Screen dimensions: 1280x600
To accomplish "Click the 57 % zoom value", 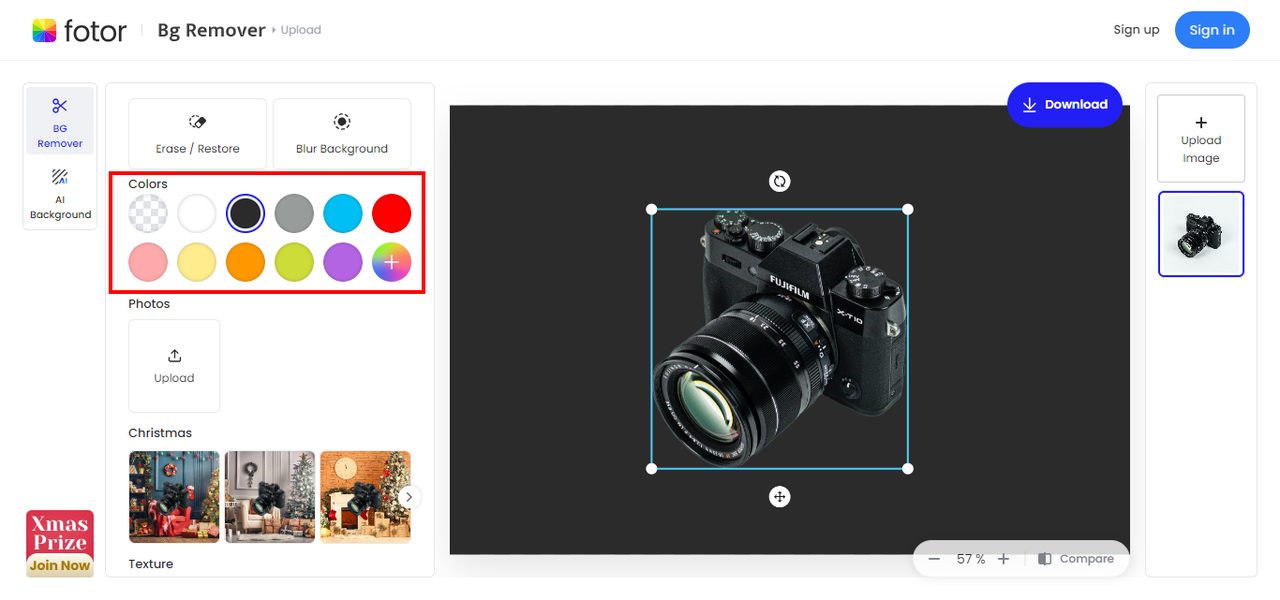I will pyautogui.click(x=970, y=559).
